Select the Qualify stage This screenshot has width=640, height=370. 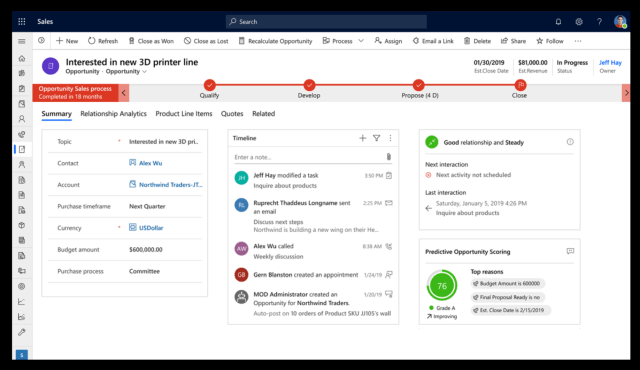click(209, 85)
